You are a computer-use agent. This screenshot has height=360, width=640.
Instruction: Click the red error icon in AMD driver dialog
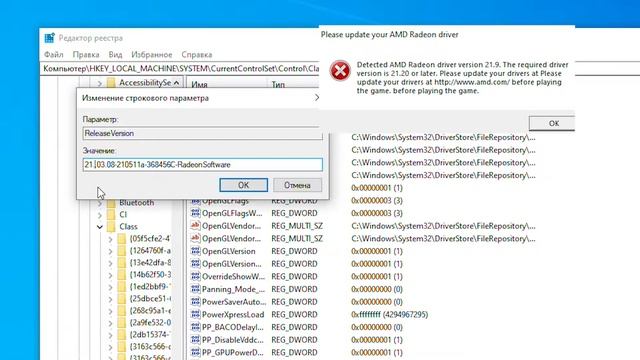pos(340,71)
